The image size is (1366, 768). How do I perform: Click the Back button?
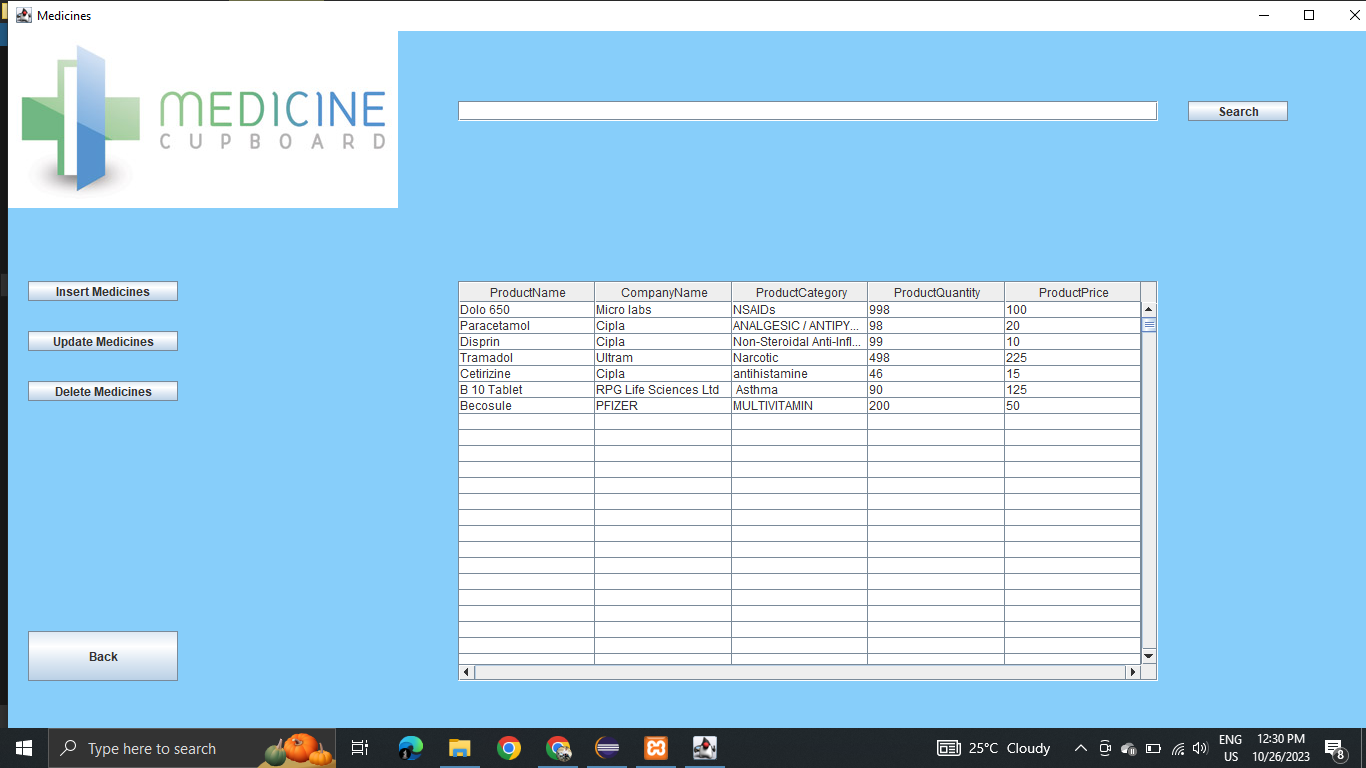(102, 656)
